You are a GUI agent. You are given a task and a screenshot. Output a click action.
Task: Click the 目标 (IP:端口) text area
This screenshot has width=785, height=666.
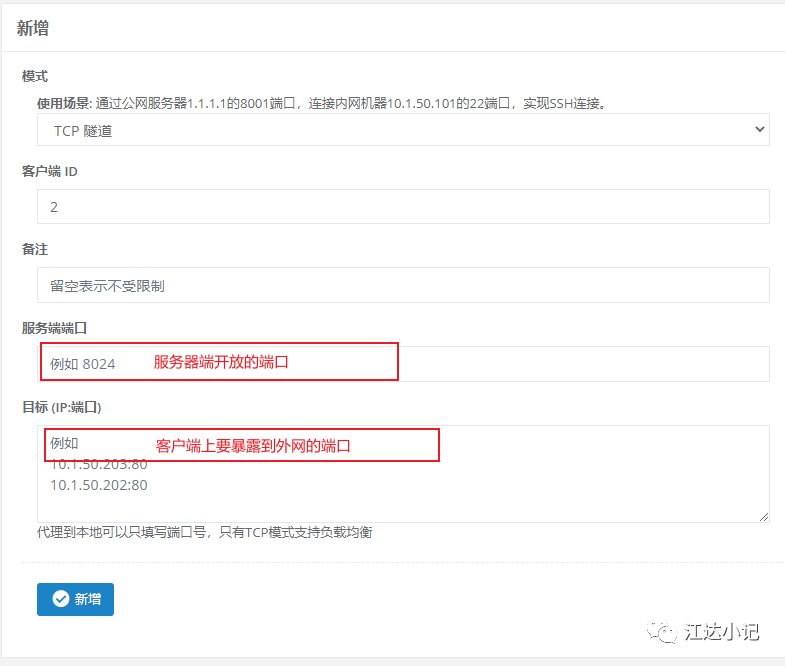tap(403, 474)
